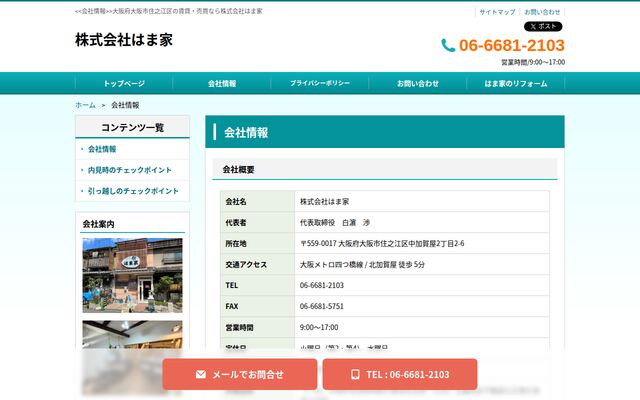Select 会社情報 in navigation bar

coord(222,83)
